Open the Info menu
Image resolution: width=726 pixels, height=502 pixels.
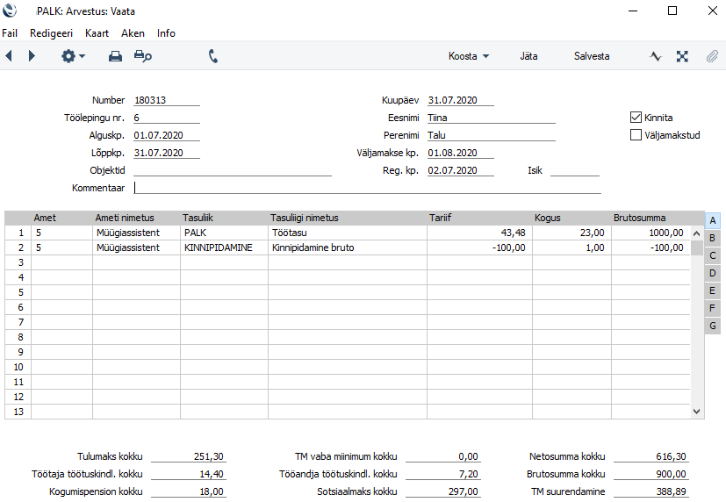click(166, 33)
